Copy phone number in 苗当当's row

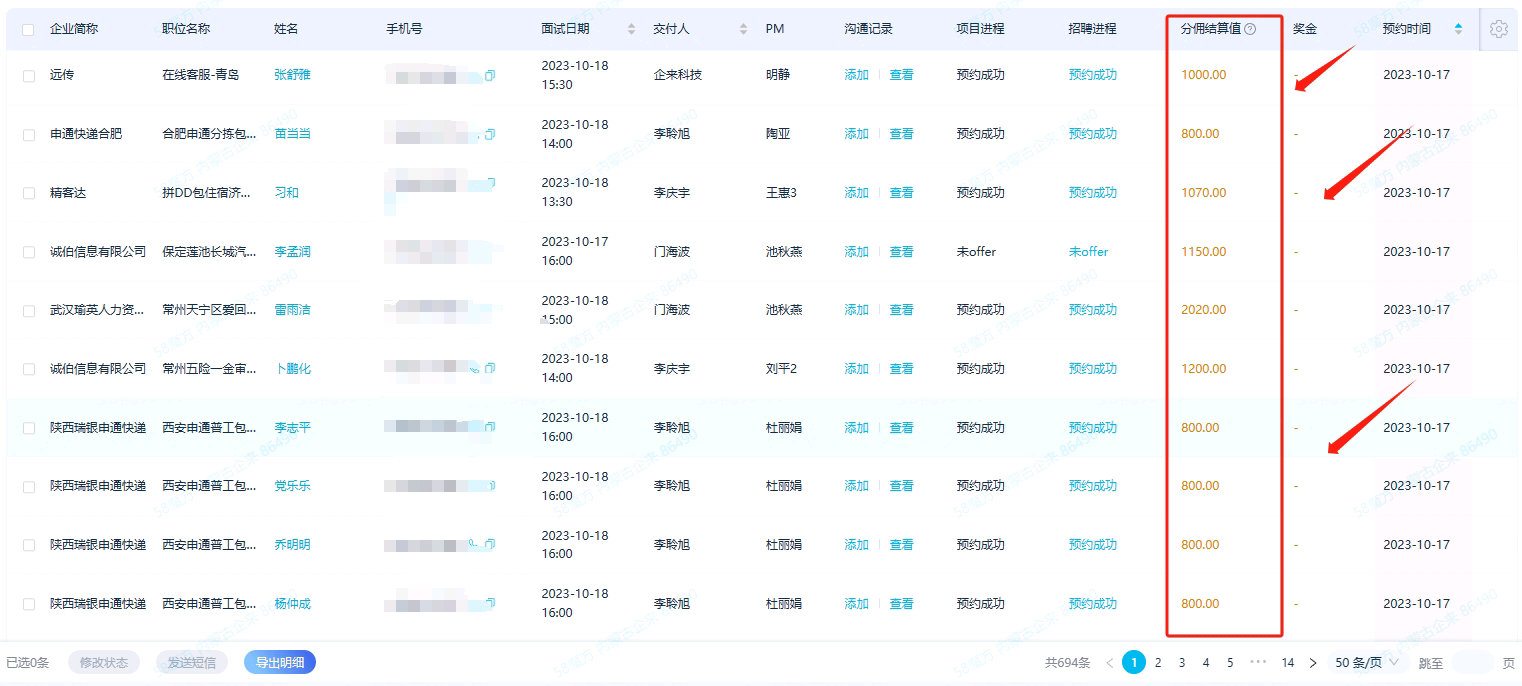point(490,134)
